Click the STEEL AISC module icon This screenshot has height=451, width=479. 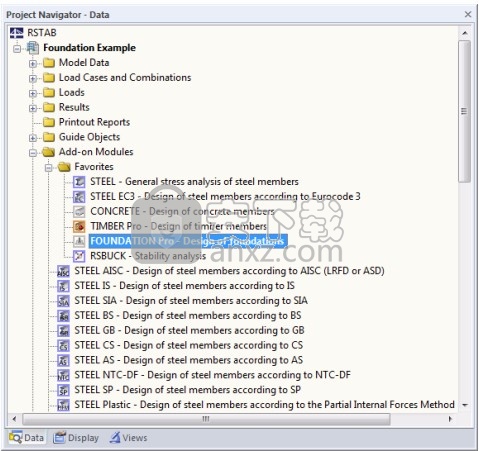pyautogui.click(x=63, y=271)
